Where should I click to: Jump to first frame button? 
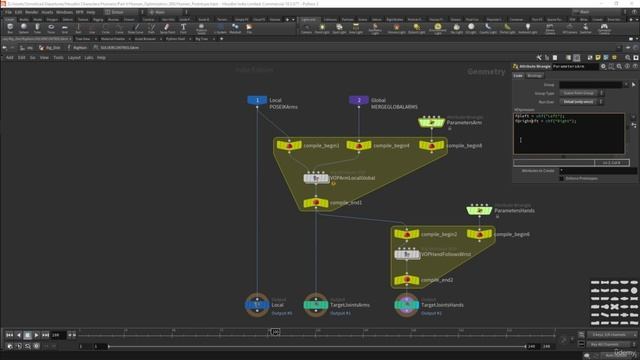(x=9, y=335)
